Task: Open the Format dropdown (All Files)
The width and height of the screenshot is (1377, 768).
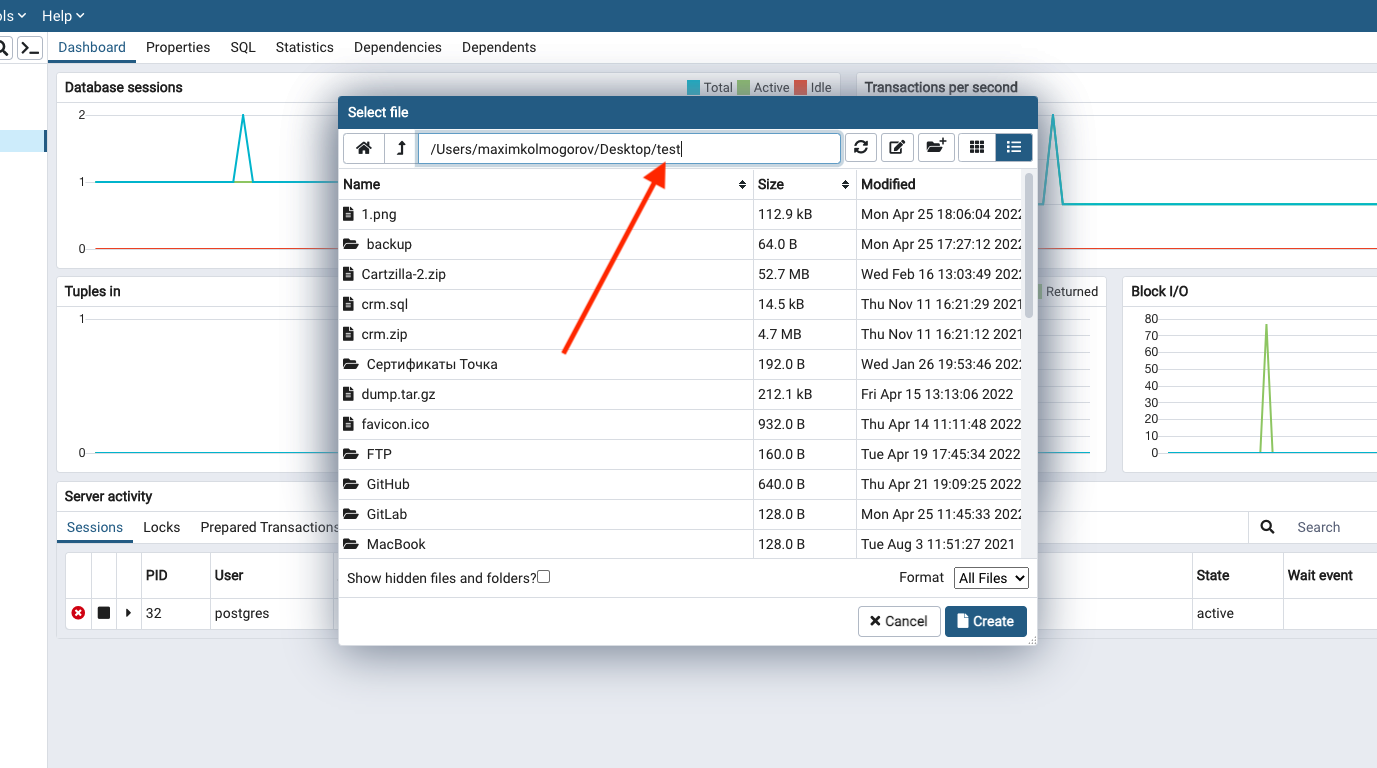Action: (x=991, y=578)
